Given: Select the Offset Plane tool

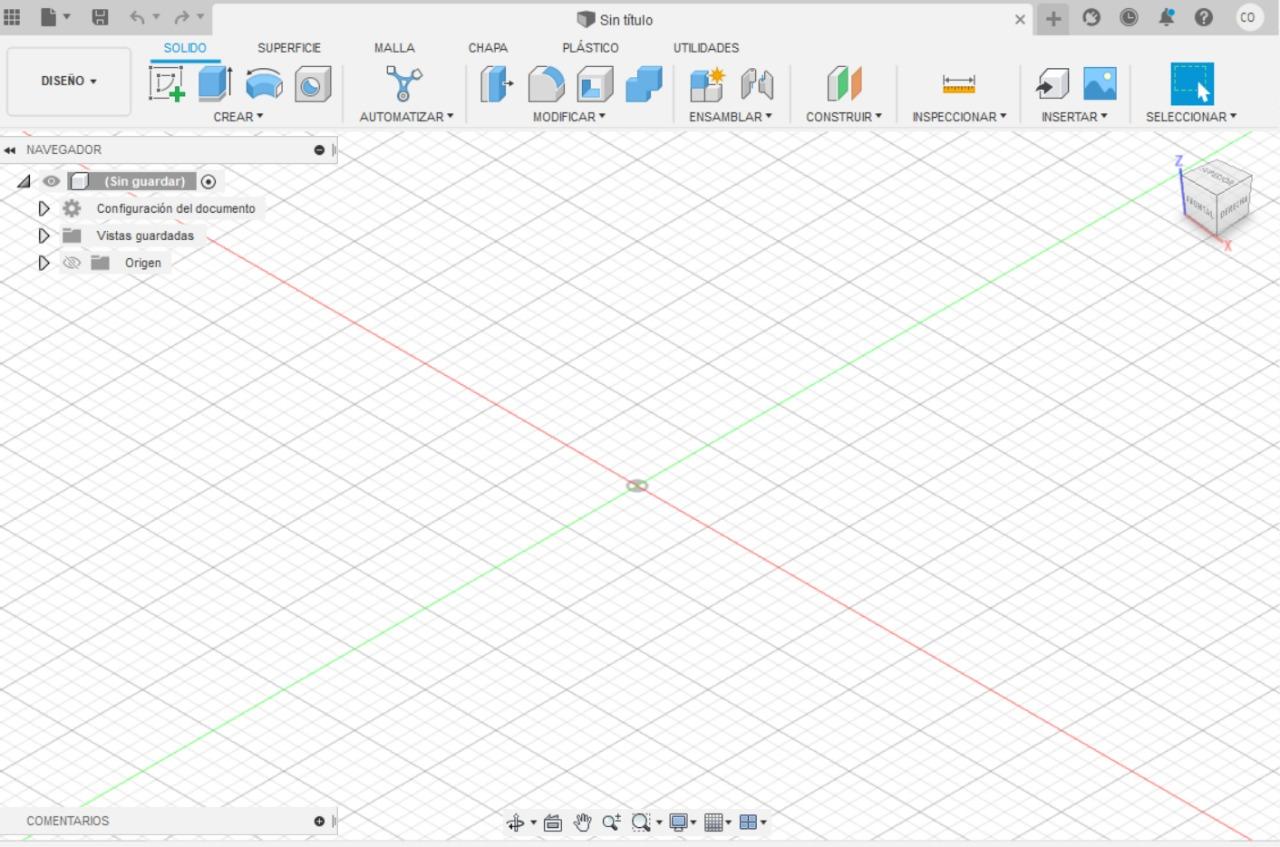Looking at the screenshot, I should coord(844,84).
